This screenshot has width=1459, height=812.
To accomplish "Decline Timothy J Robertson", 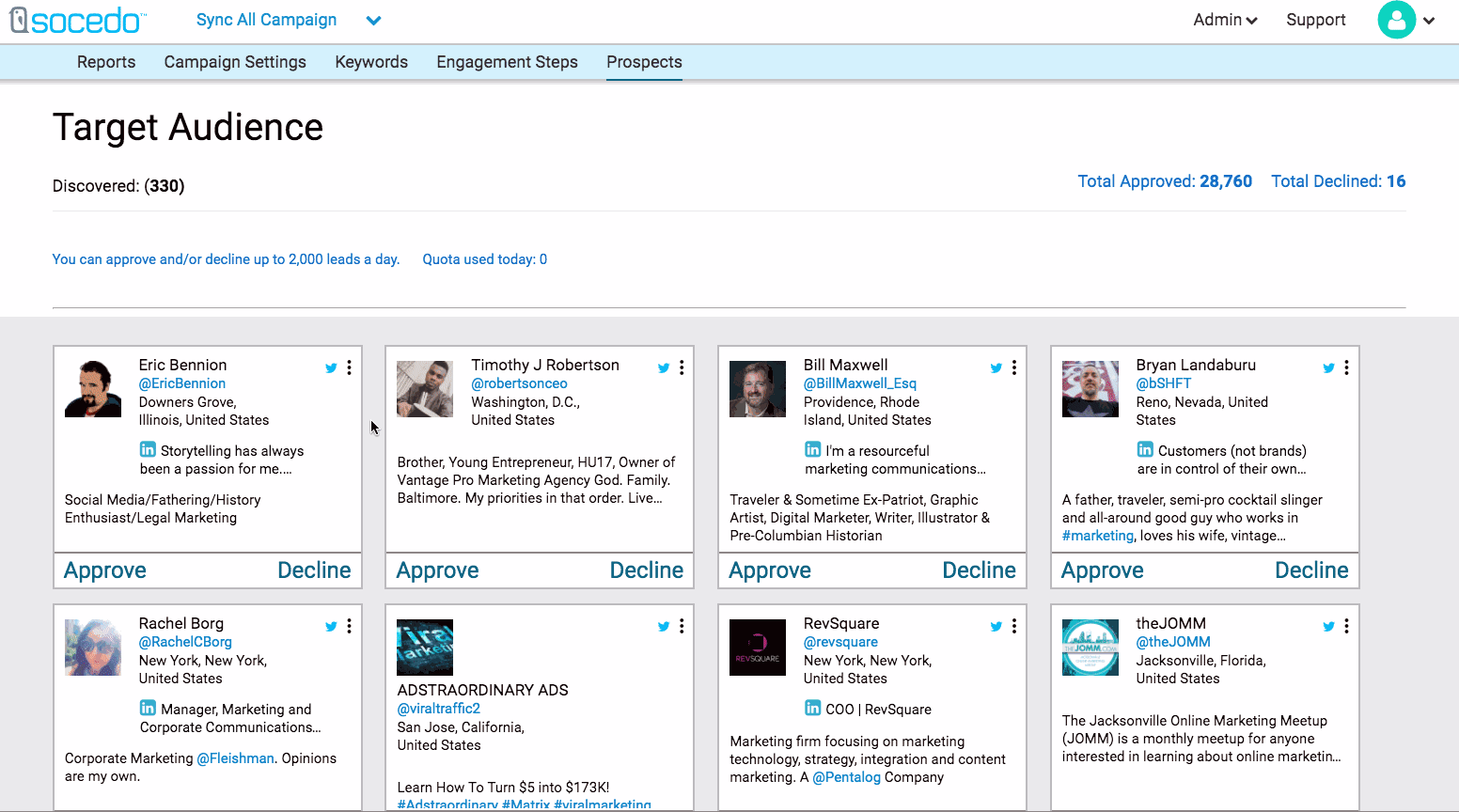I will click(x=647, y=570).
